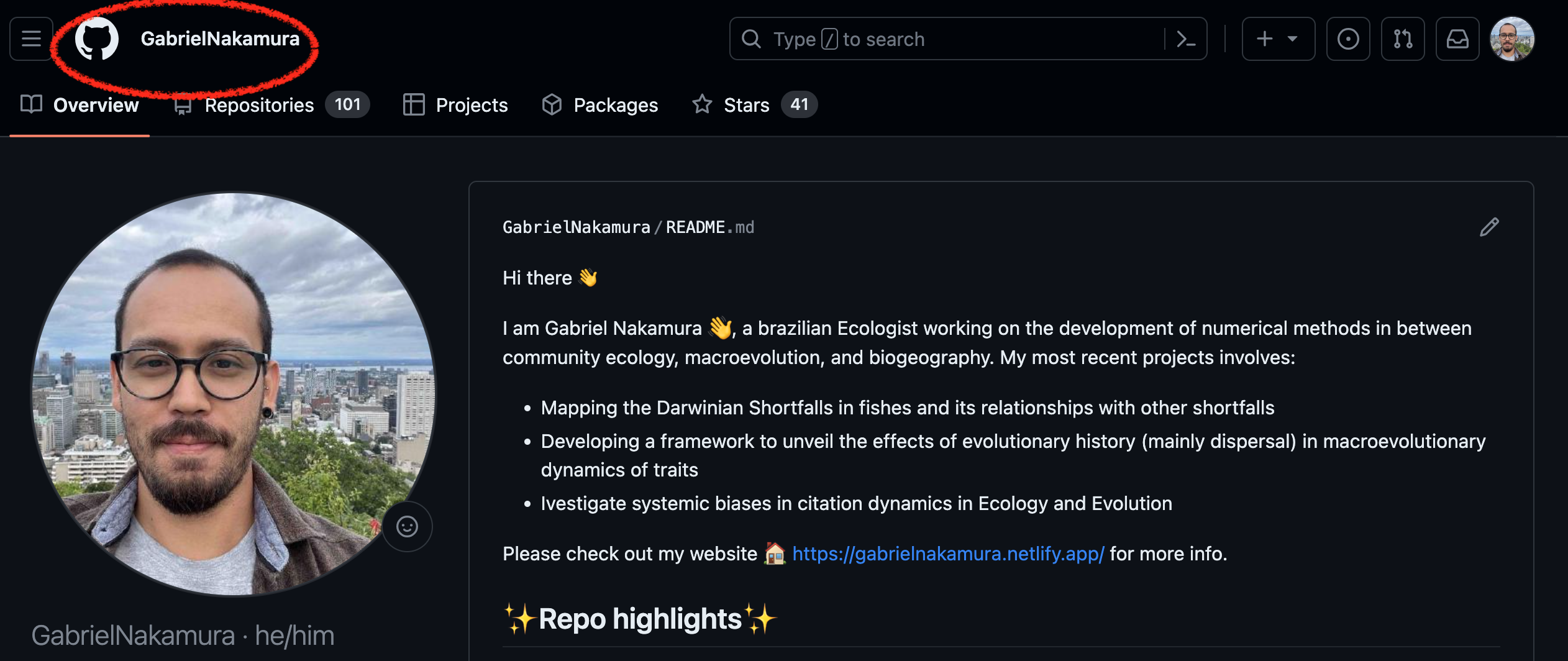The width and height of the screenshot is (1568, 661).
Task: Switch to the Repositories tab
Action: 272,105
